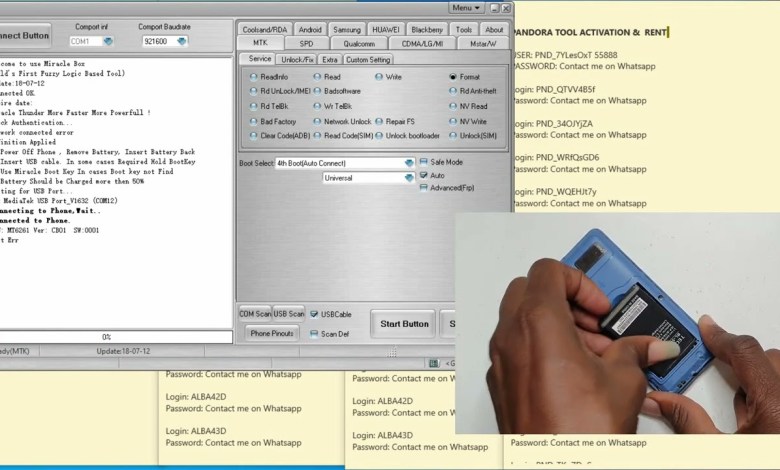Click 'PND_WQEHJt7y' login text in notes
Viewport: 780px width, 470px height.
coord(566,191)
